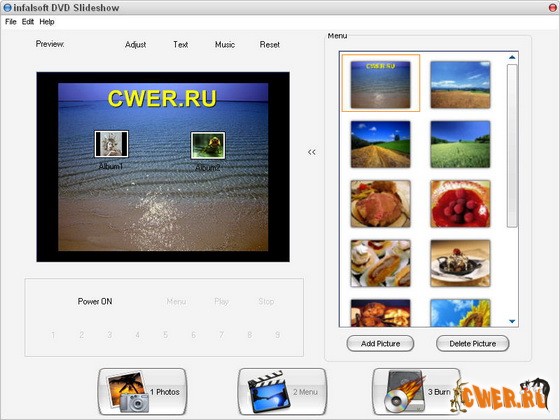This screenshot has width=560, height=420.
Task: Click the vertical scrollbar thumb in menu list
Action: [x=512, y=145]
